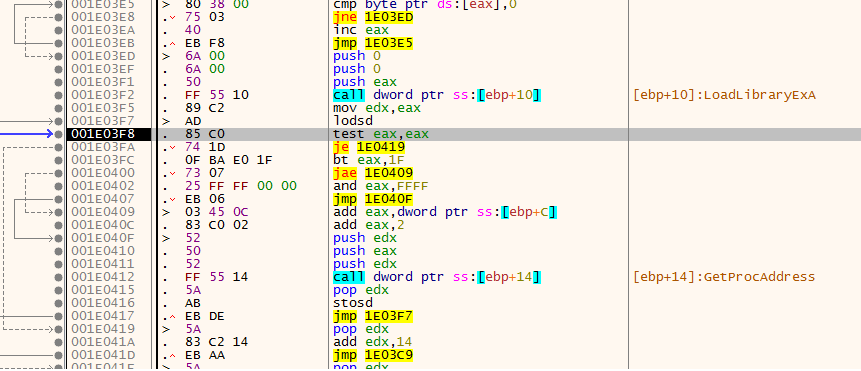This screenshot has height=371, width=861.
Task: Select address 001E03EA in address column
Action: click(x=103, y=30)
